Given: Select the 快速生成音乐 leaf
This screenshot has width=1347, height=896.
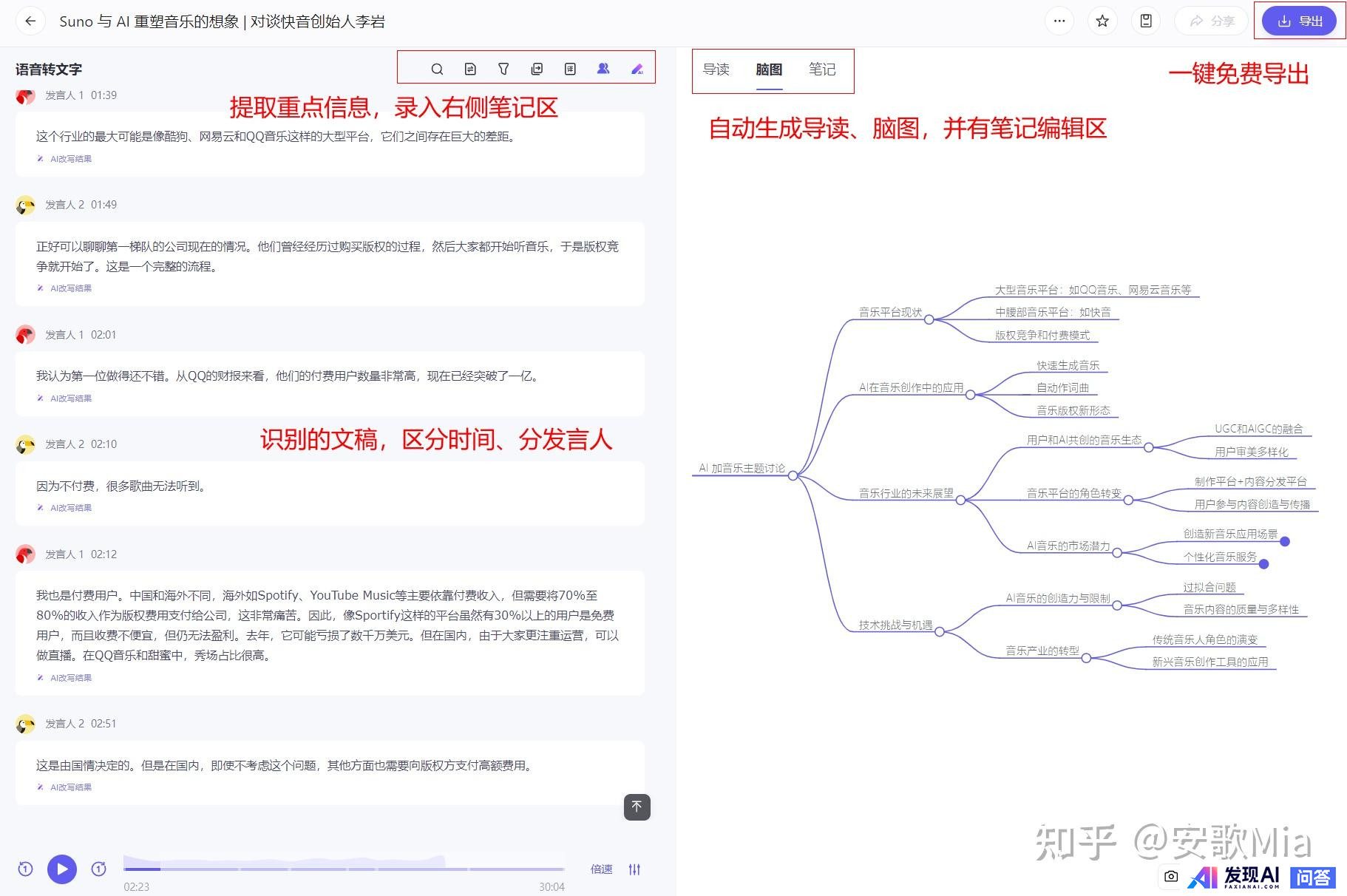Looking at the screenshot, I should [1068, 365].
